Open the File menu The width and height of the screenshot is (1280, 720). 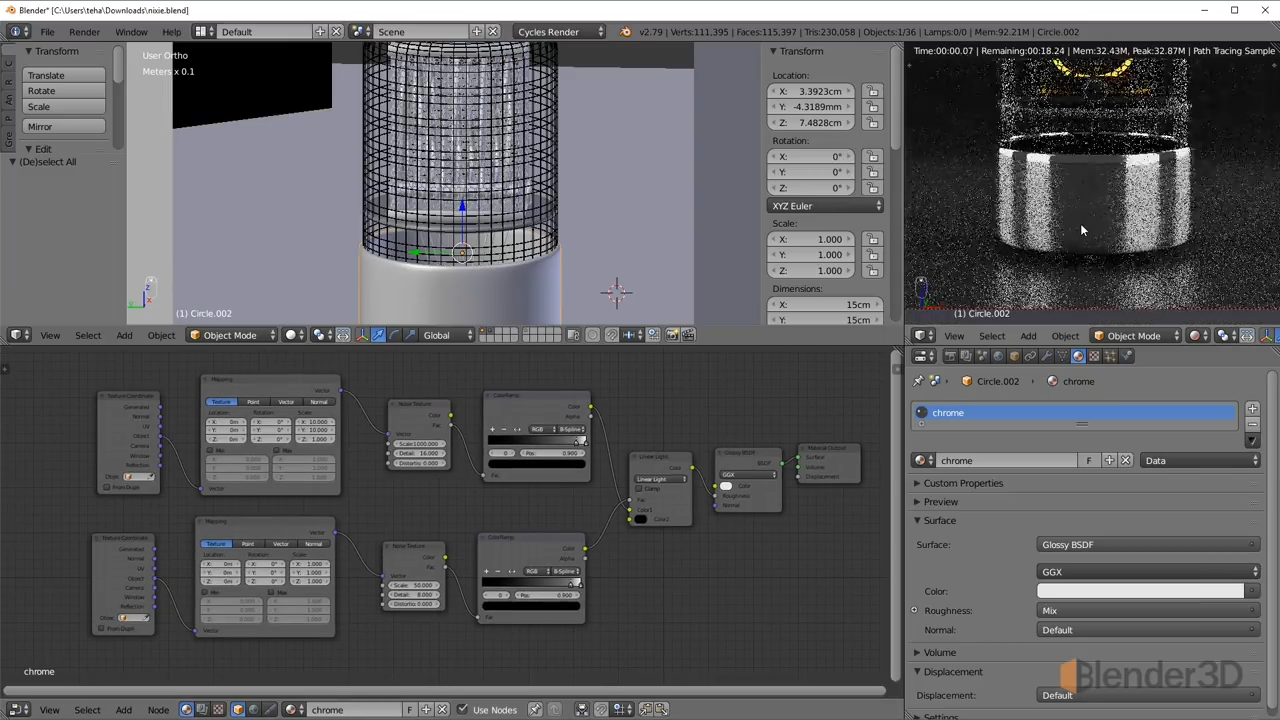coord(47,32)
